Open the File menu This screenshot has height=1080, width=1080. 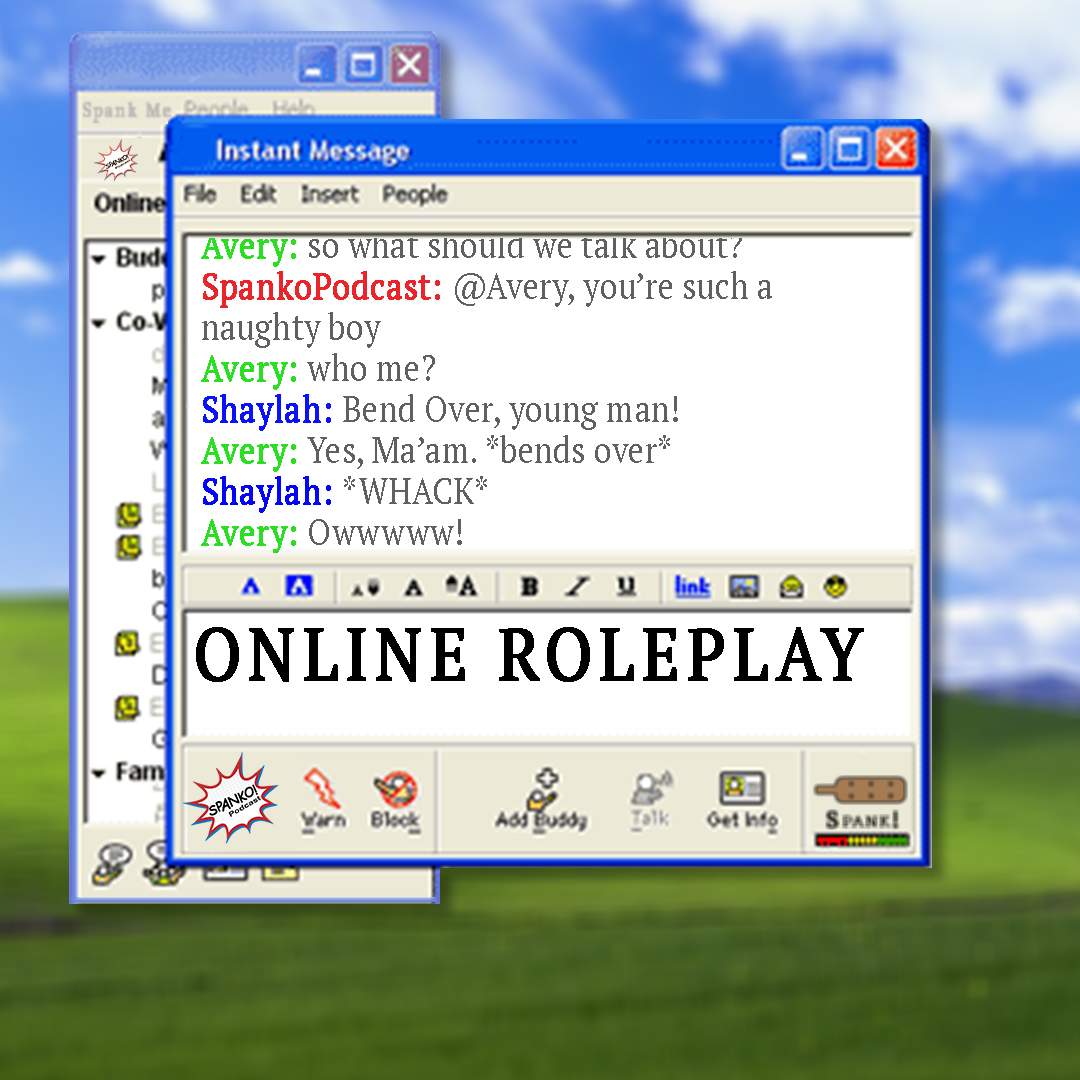(200, 194)
